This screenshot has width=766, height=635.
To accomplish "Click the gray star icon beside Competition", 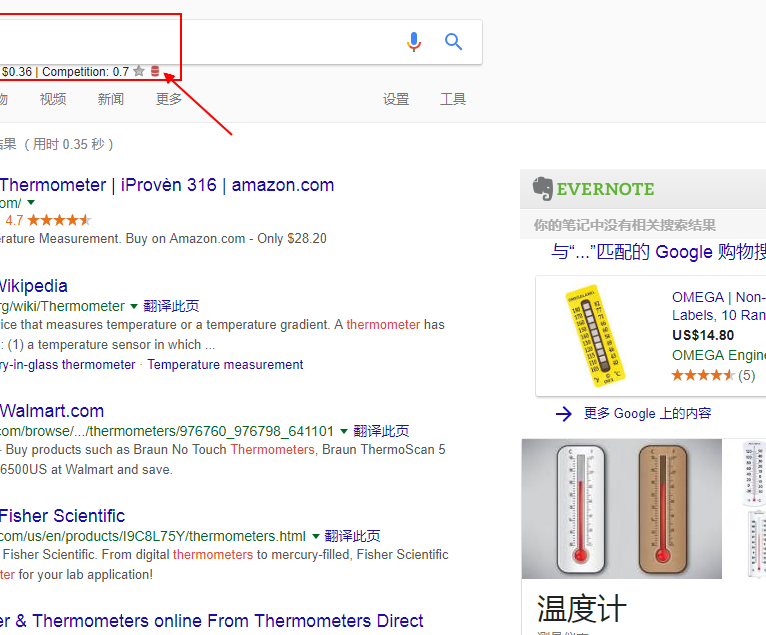I will pyautogui.click(x=139, y=72).
